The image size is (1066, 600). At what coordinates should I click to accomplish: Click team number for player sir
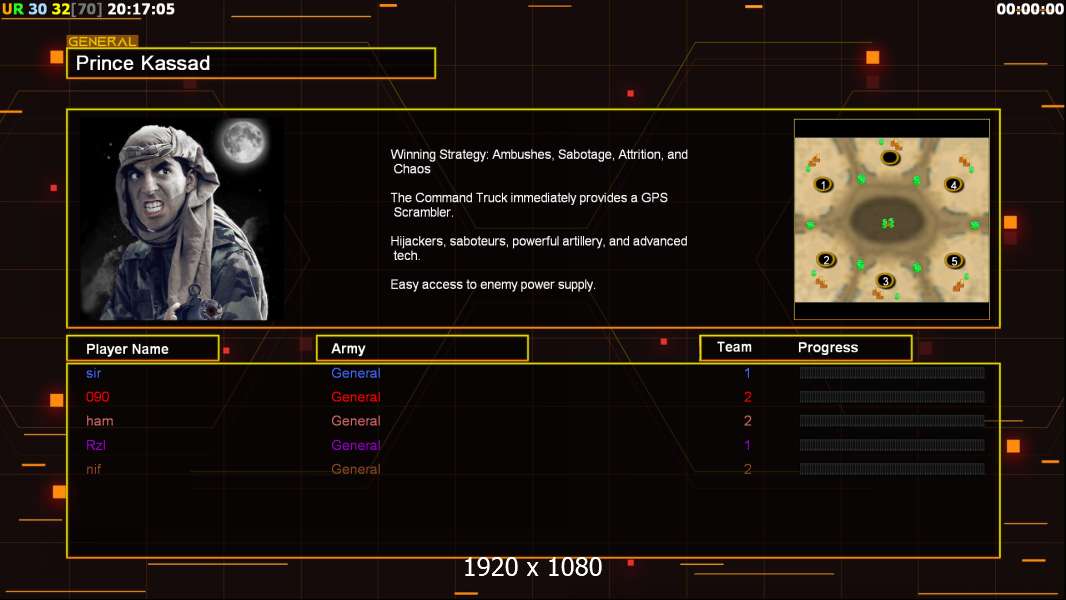tap(747, 373)
